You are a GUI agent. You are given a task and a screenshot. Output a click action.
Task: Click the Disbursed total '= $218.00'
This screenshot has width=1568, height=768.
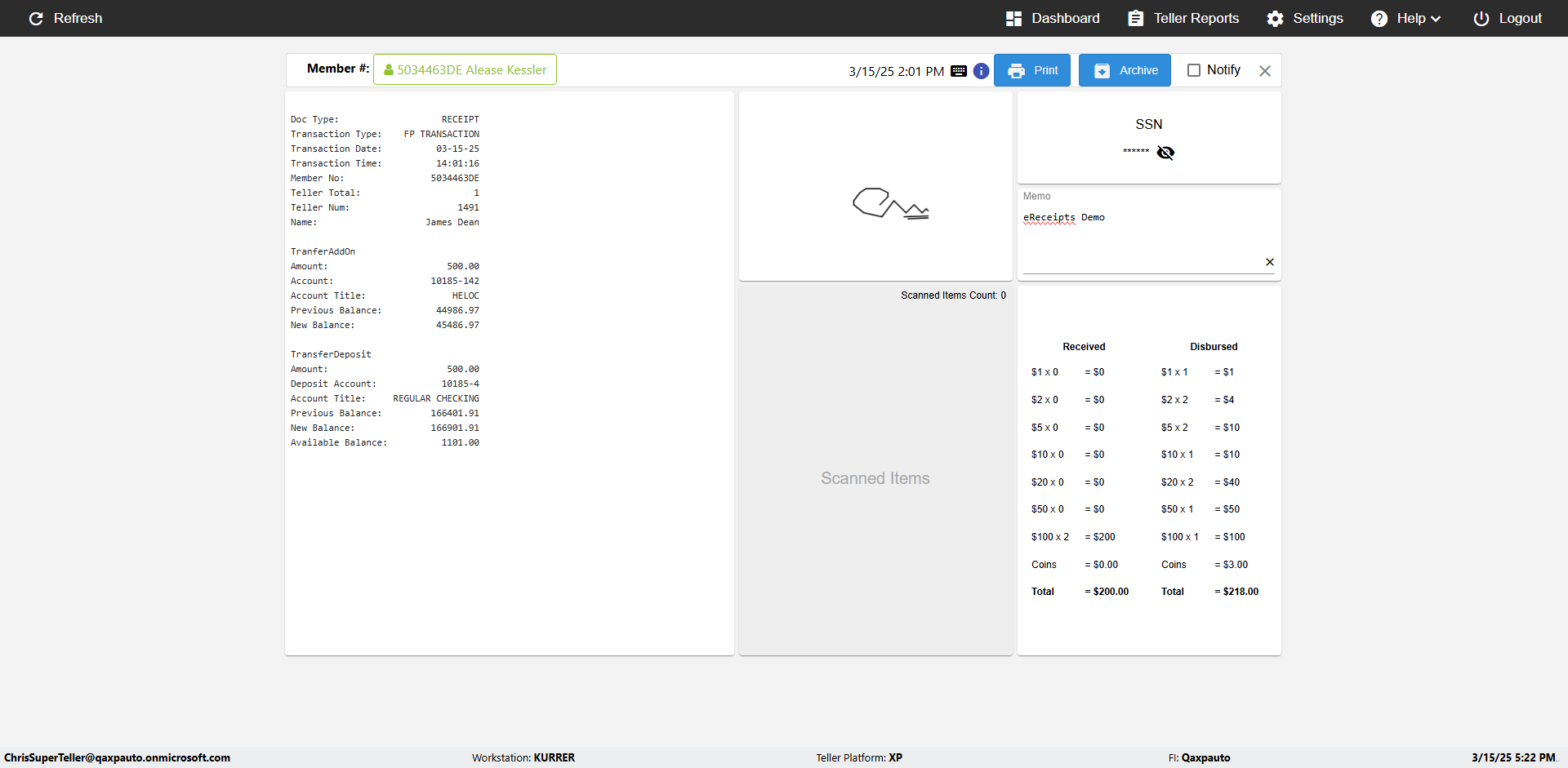pos(1236,592)
